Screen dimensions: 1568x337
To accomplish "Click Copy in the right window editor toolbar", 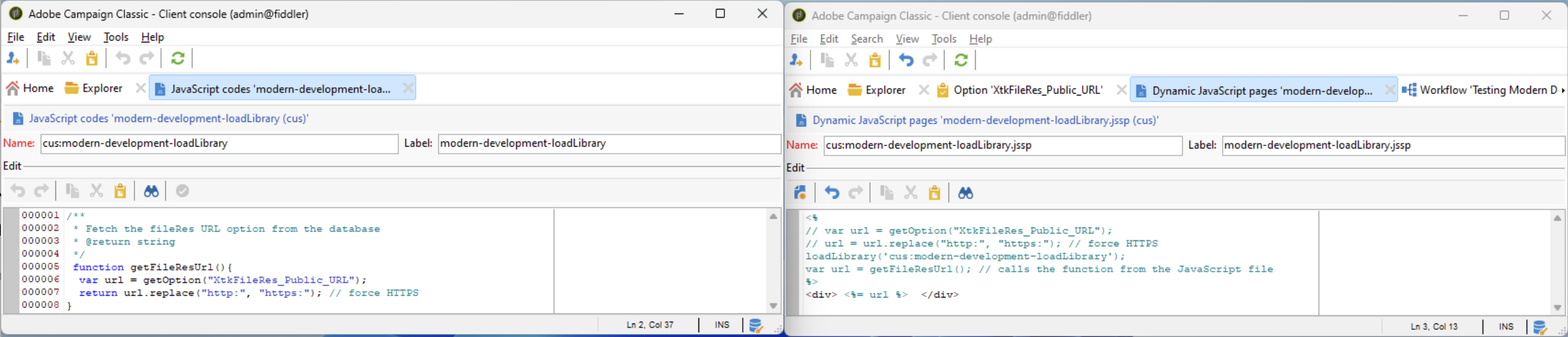I will click(x=887, y=193).
